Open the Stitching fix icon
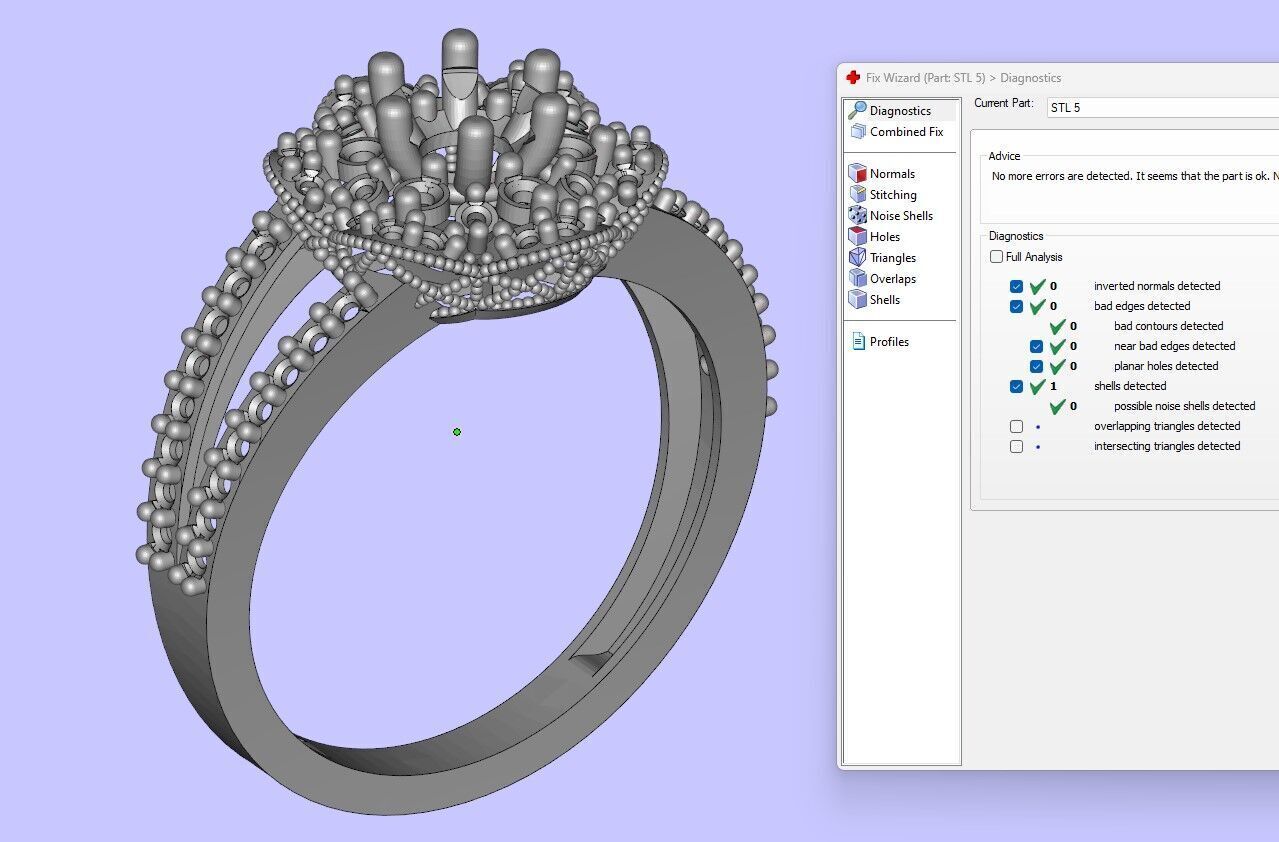Image resolution: width=1279 pixels, height=842 pixels. point(857,194)
